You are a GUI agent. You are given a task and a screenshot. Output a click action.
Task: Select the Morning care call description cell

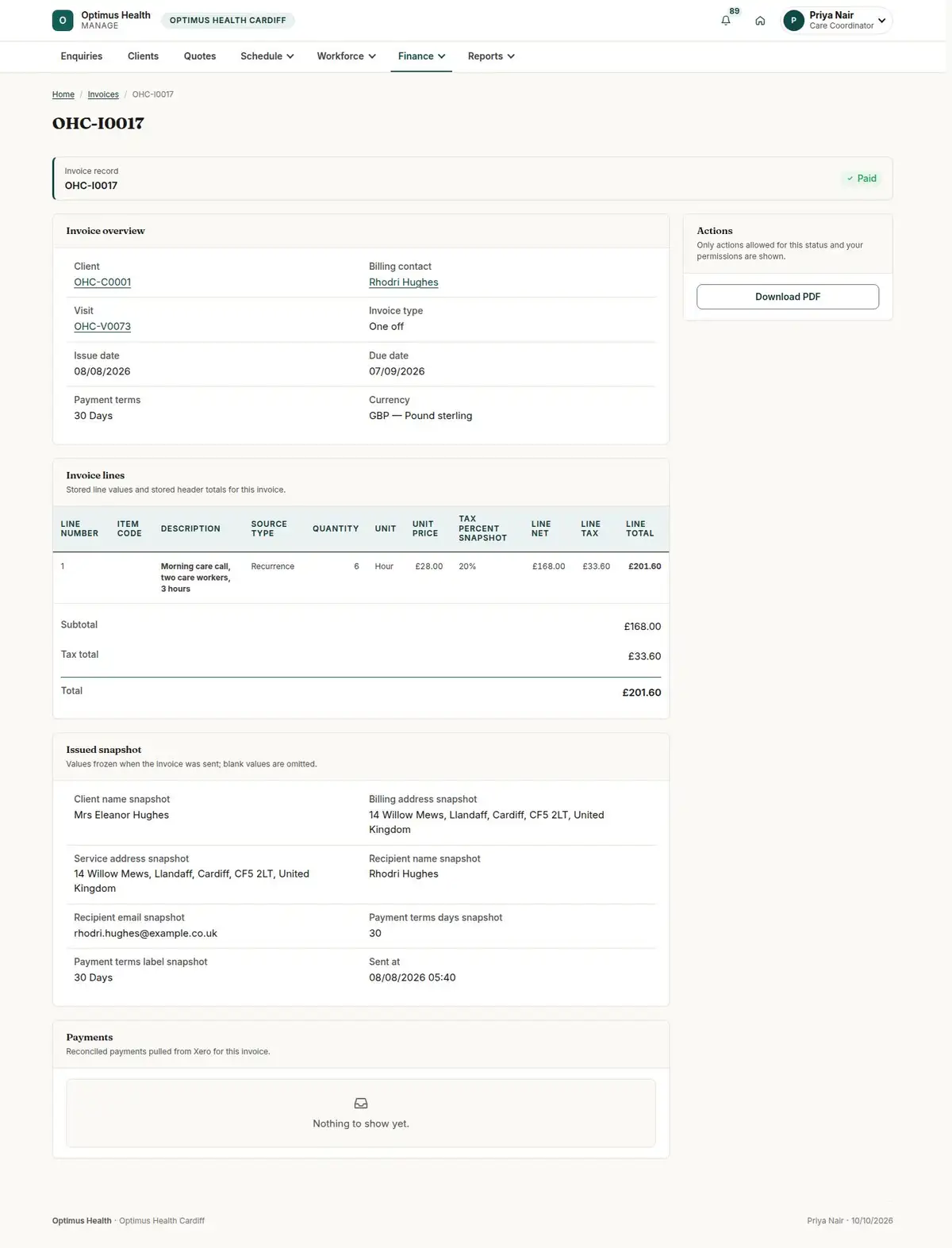[x=196, y=578]
